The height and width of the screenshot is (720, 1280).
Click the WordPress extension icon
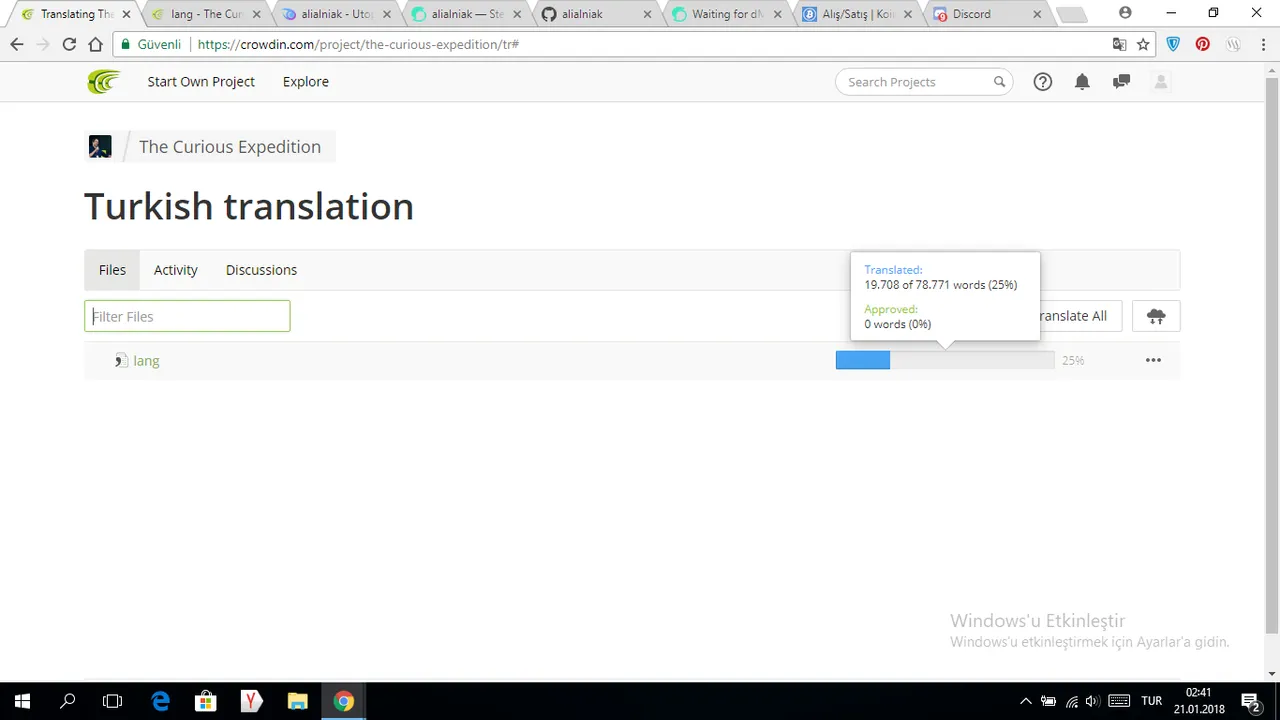click(x=1233, y=44)
